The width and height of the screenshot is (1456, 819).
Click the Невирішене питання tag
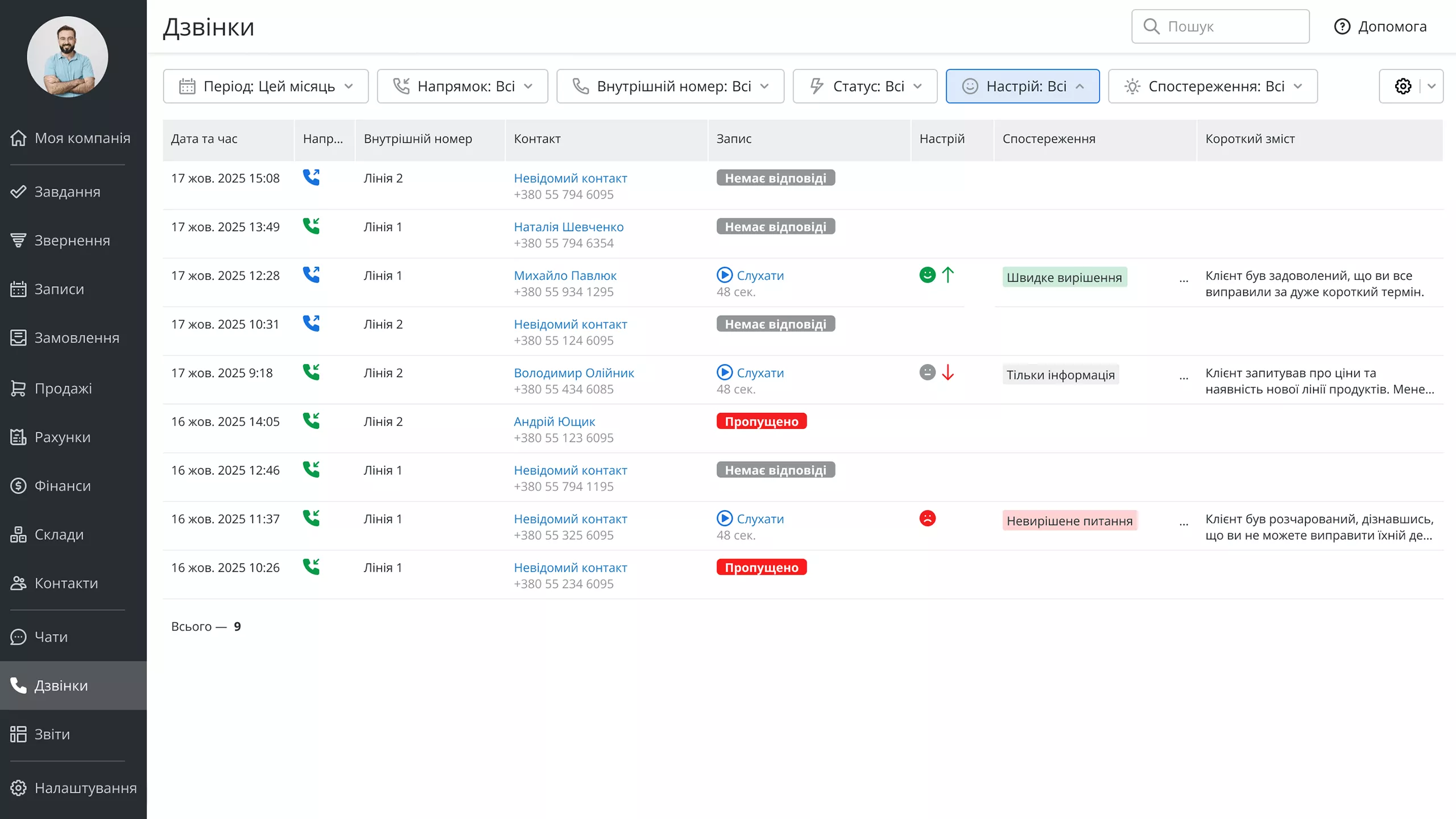(x=1069, y=521)
